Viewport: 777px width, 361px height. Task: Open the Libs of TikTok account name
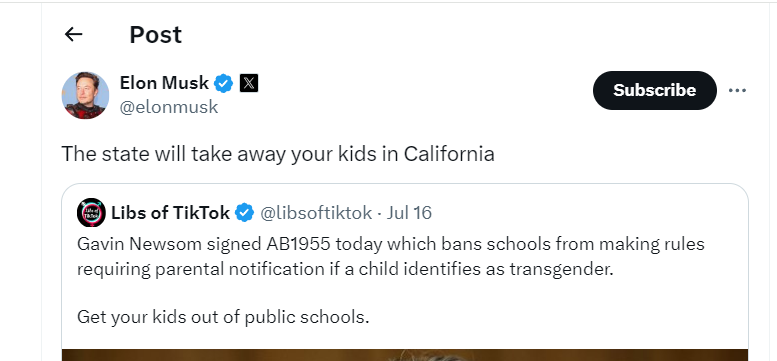pos(170,213)
